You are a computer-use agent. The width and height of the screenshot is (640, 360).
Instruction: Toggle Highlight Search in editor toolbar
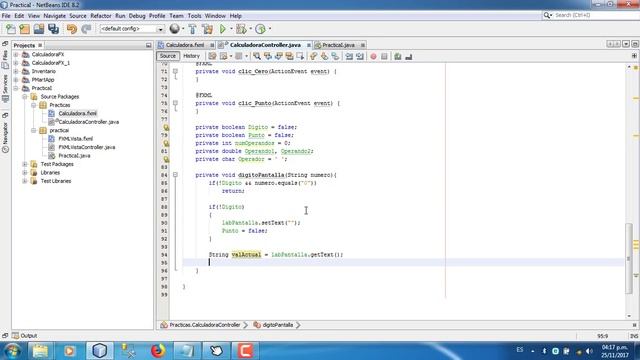[x=289, y=56]
